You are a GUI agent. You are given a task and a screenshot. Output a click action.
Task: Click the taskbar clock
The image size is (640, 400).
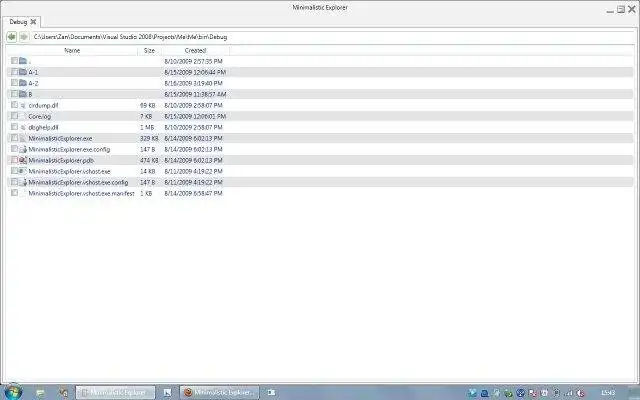coord(608,393)
